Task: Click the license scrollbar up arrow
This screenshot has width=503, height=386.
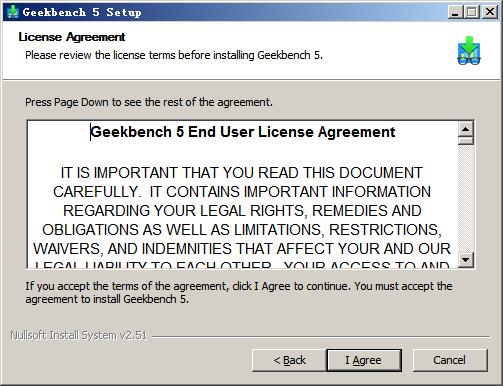Action: tap(466, 129)
